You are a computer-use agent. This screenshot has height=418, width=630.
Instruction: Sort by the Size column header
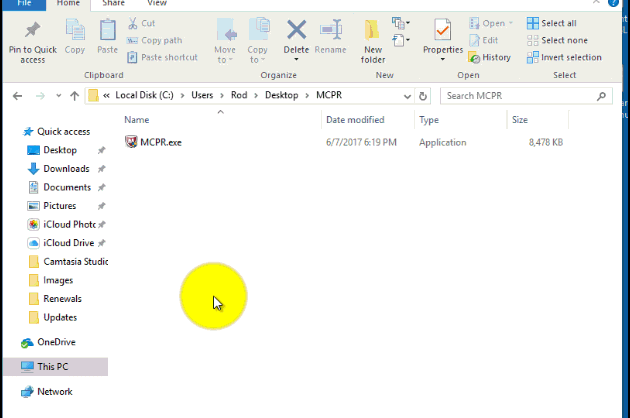click(x=520, y=120)
